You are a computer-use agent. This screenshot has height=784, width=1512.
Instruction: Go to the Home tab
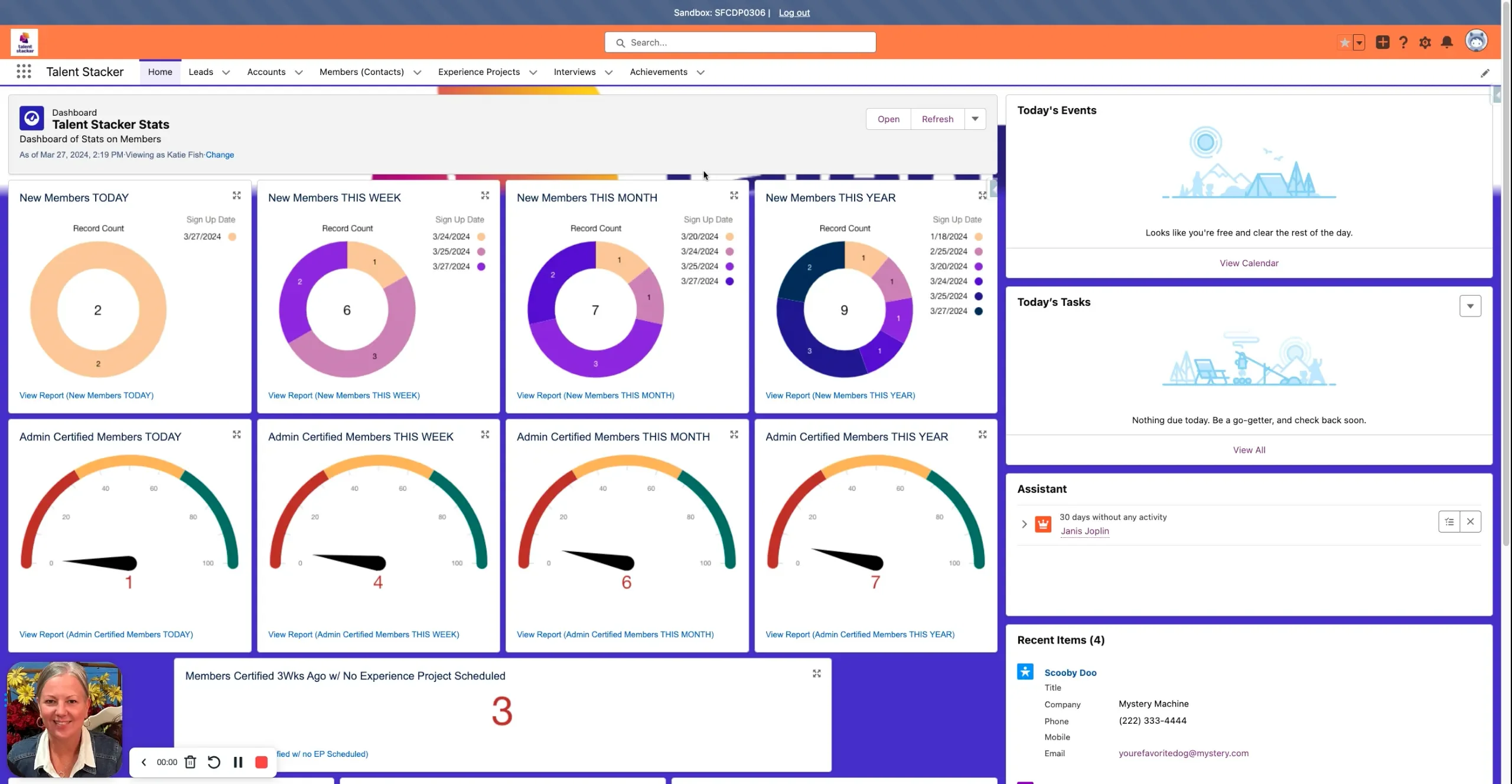coord(160,72)
